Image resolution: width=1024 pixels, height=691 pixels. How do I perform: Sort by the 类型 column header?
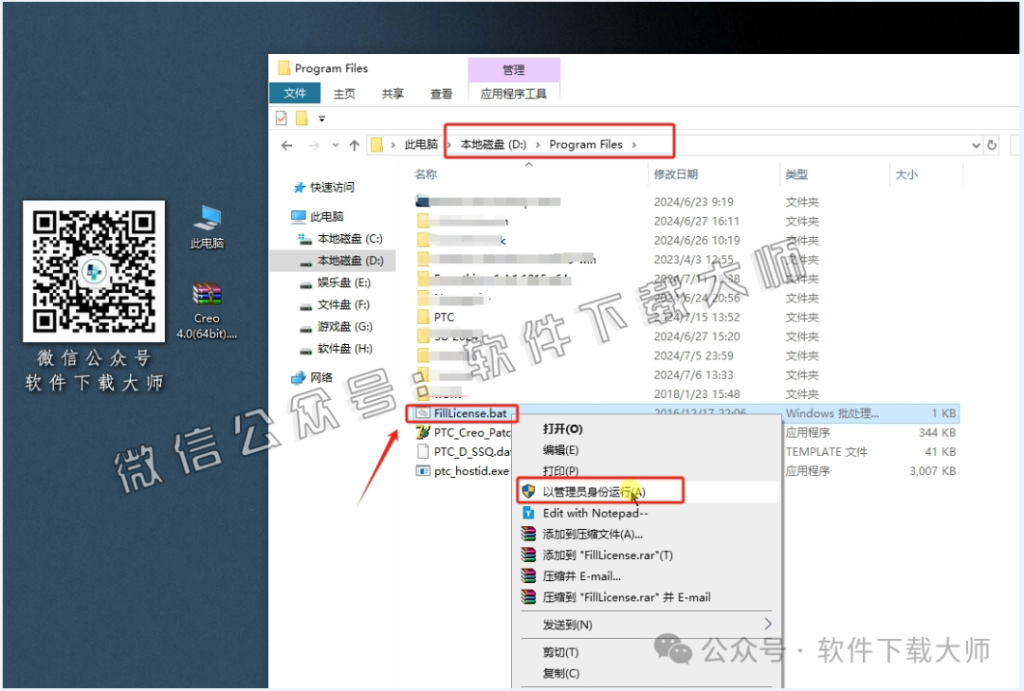coord(796,174)
